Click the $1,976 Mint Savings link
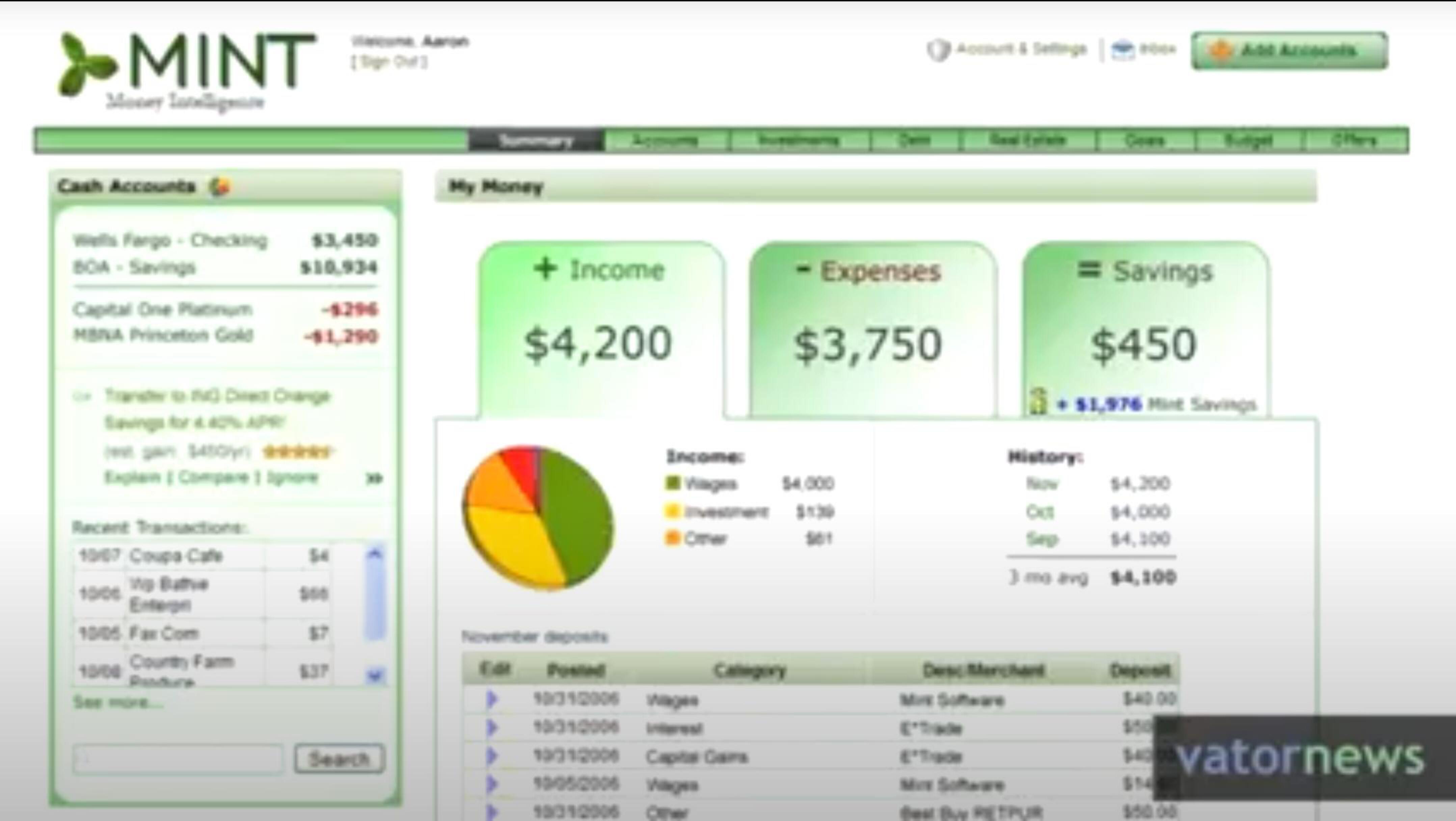Screen dimensions: 1456x821 pyautogui.click(x=1156, y=404)
